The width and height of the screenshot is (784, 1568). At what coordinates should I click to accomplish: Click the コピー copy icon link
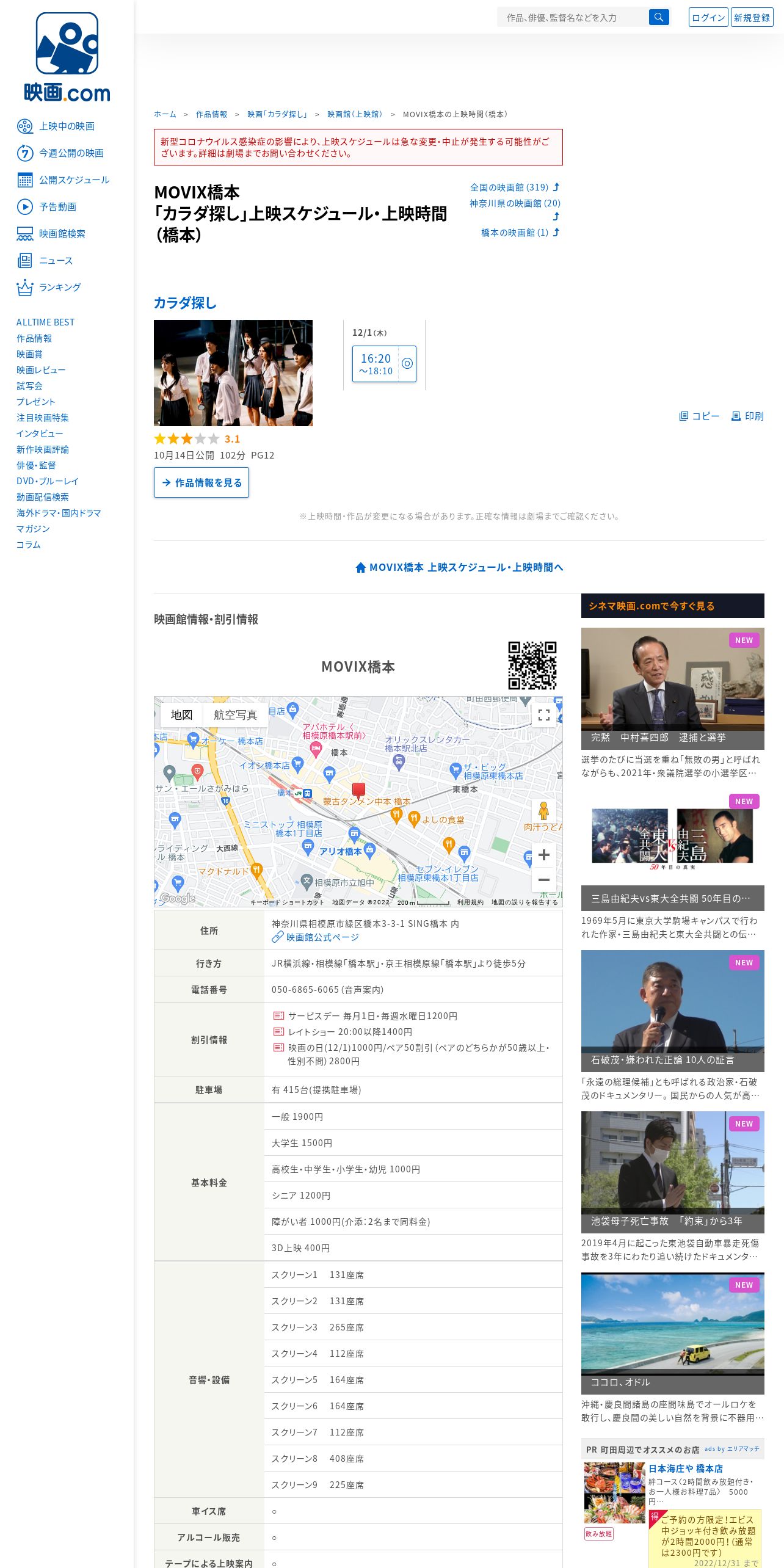pos(699,416)
